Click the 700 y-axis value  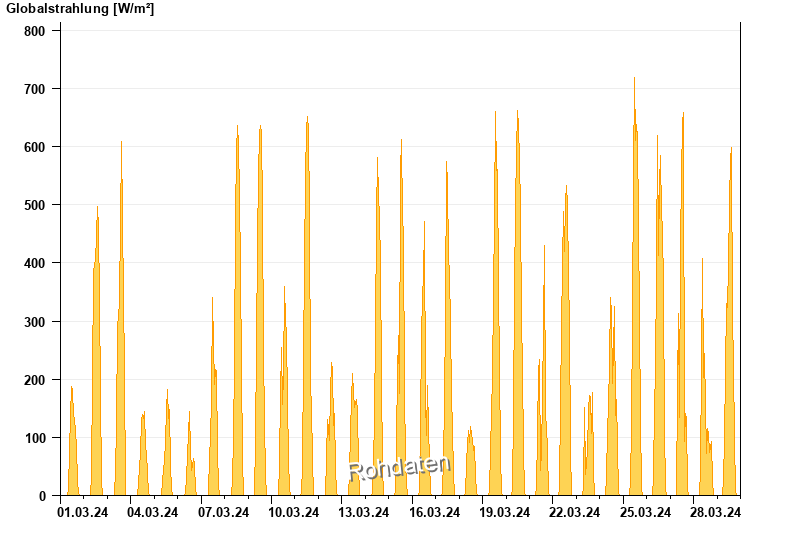pos(35,89)
